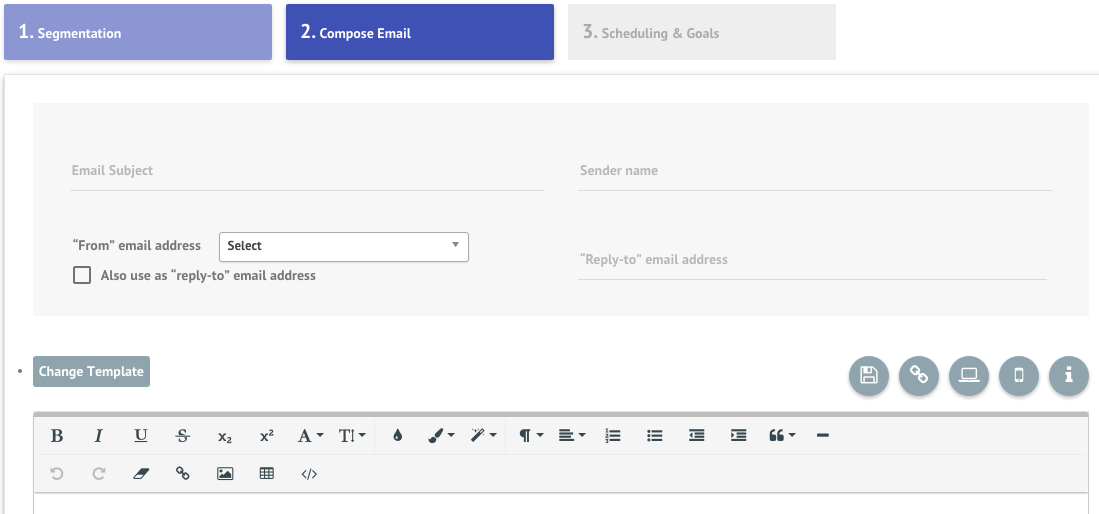Focus the Sender name field
The width and height of the screenshot is (1099, 514).
pos(814,171)
